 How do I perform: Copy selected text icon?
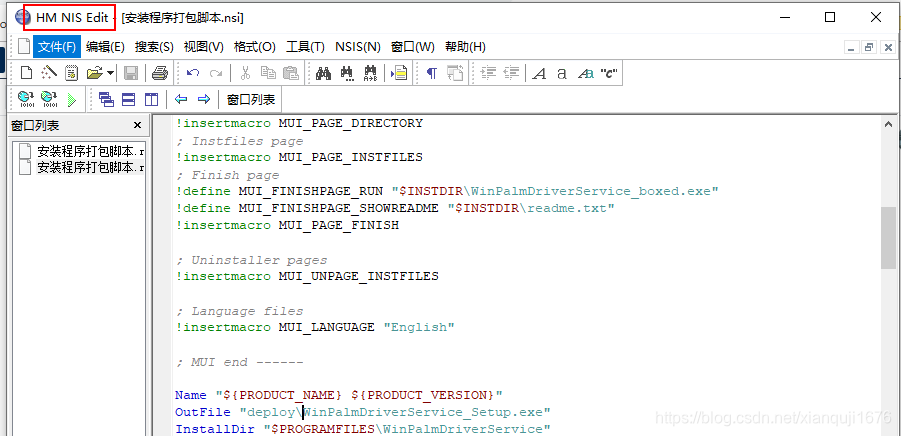pyautogui.click(x=268, y=73)
